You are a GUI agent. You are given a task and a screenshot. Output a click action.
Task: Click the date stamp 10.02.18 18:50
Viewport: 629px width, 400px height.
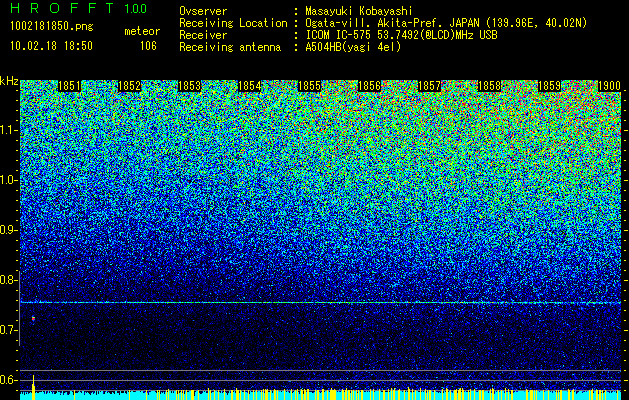coord(52,46)
